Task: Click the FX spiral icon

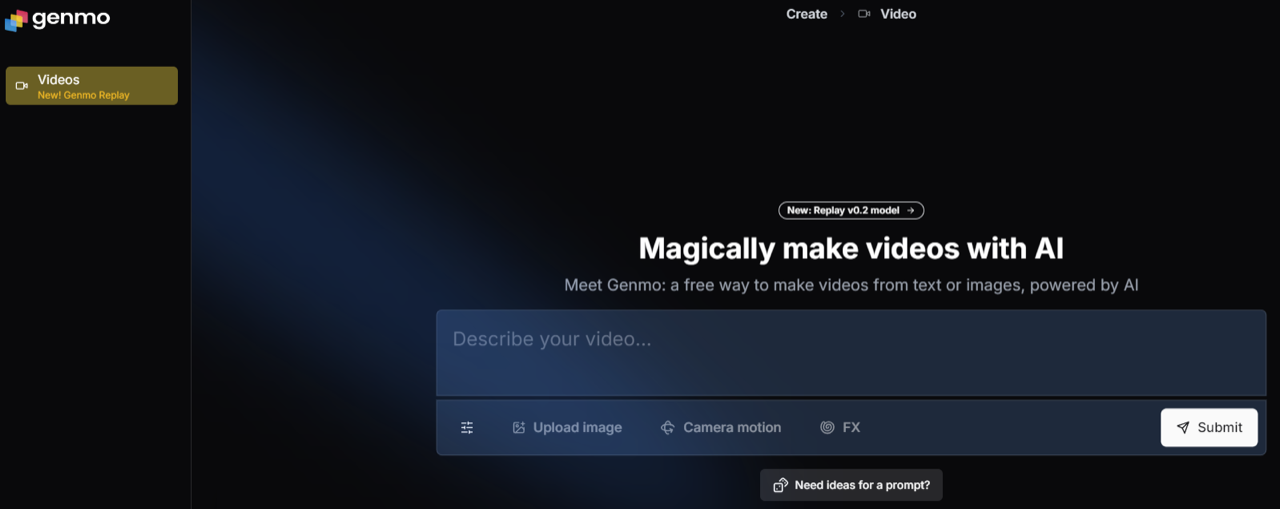Action: coord(827,427)
